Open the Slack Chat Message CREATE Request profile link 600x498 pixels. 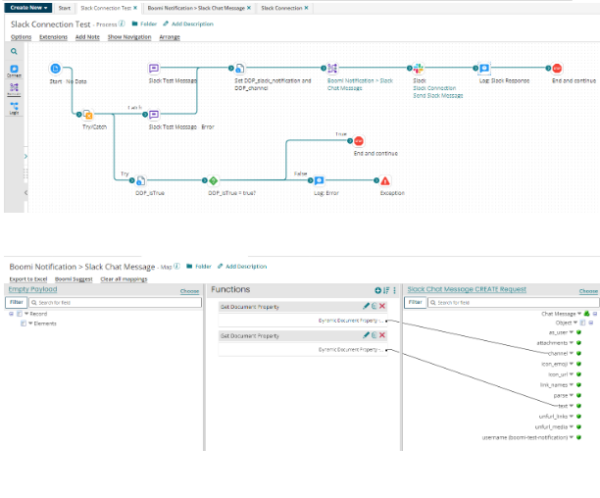[x=466, y=289]
